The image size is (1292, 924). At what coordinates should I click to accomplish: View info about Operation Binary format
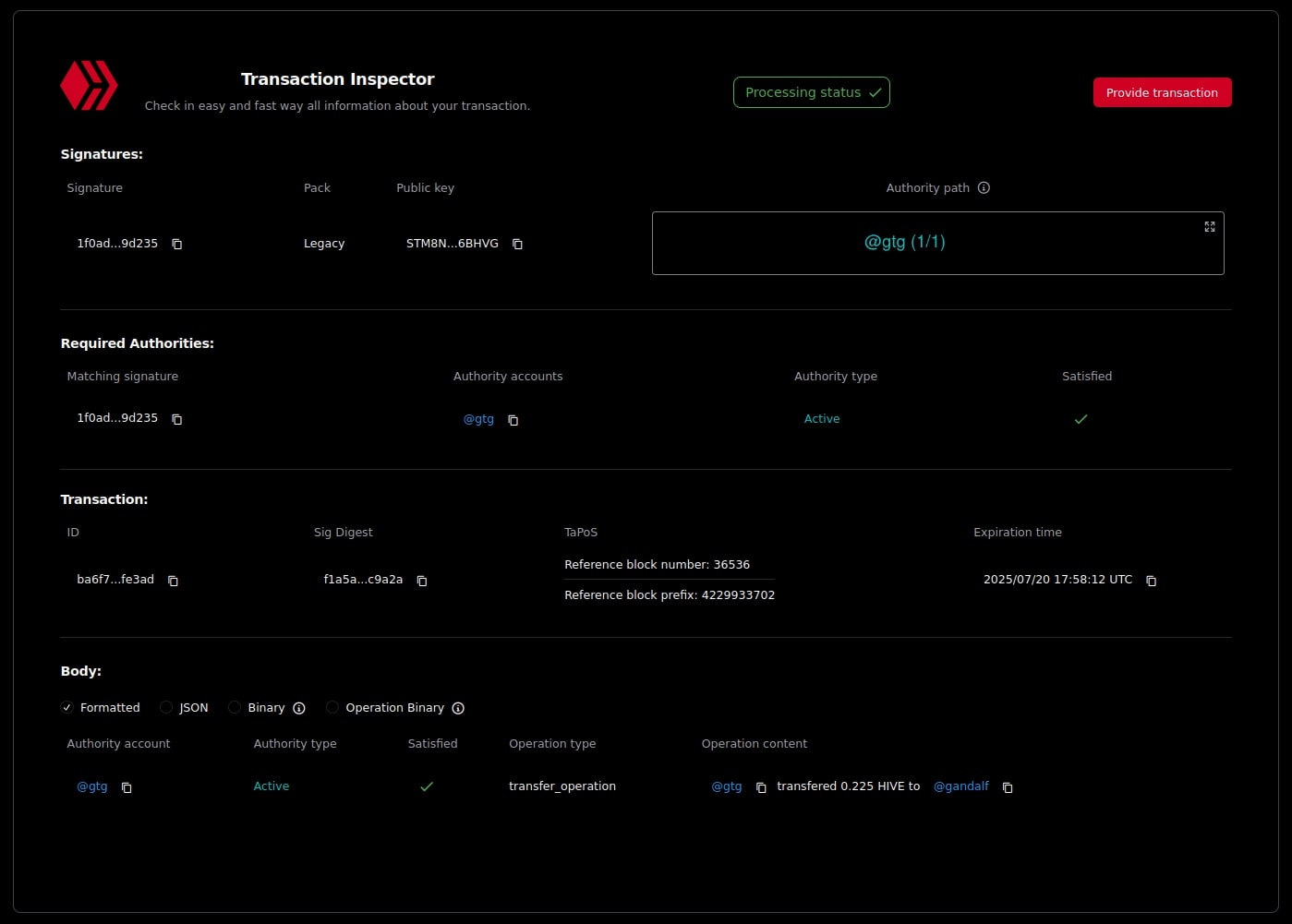click(x=458, y=707)
